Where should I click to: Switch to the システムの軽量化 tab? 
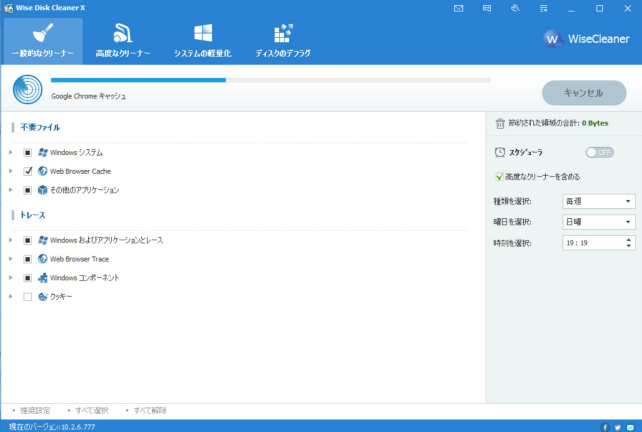[x=203, y=41]
